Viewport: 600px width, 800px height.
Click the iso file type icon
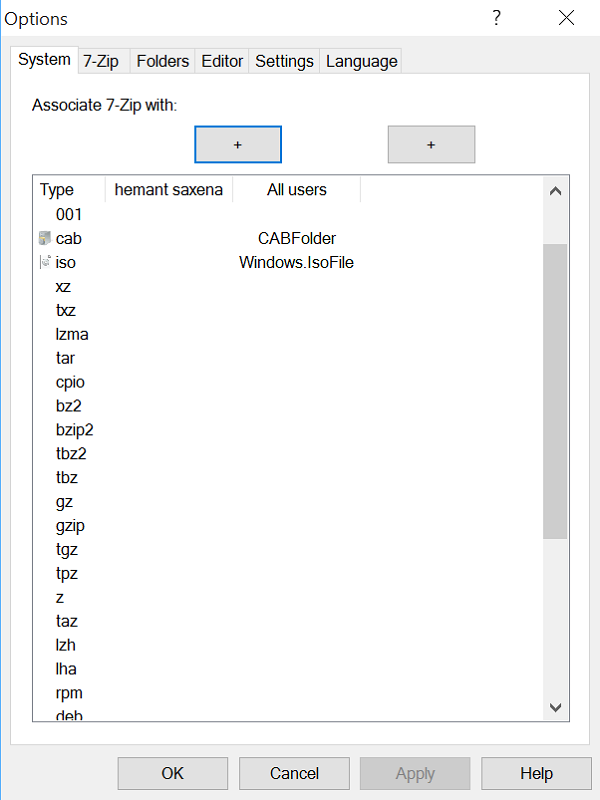tap(44, 263)
